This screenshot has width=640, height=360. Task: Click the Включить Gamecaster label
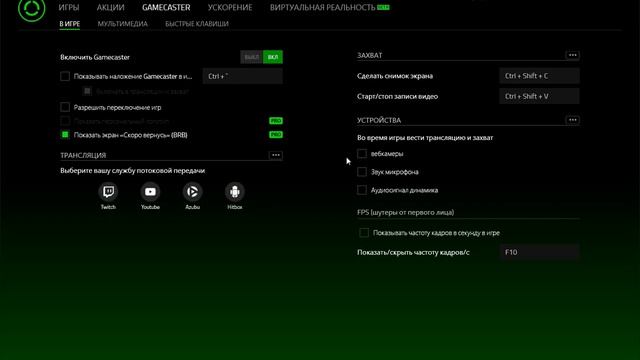click(x=95, y=57)
